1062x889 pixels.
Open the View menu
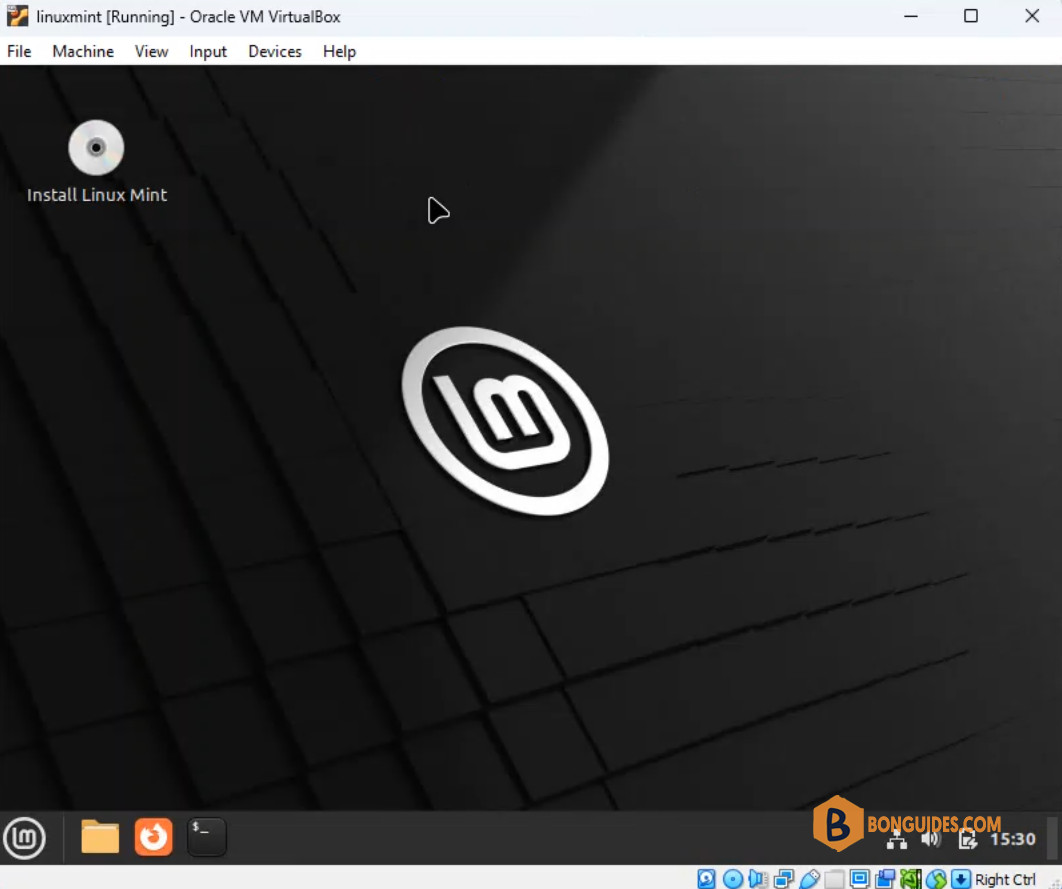pos(151,51)
